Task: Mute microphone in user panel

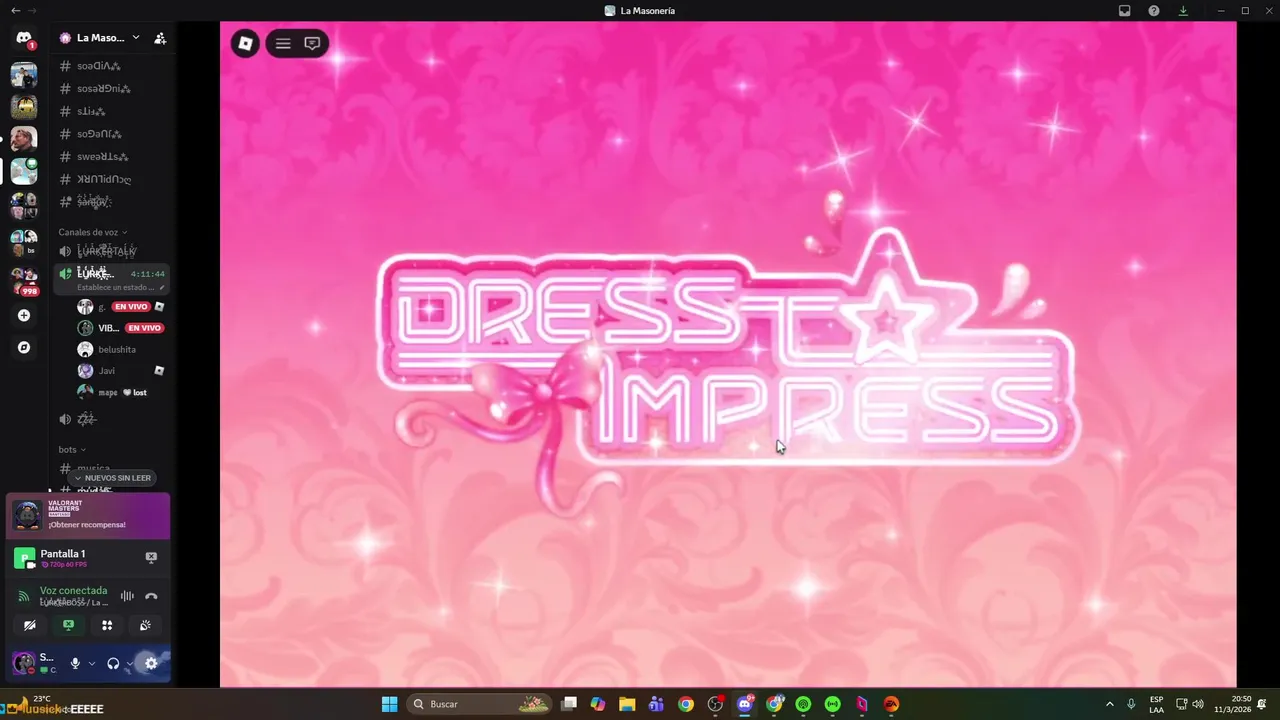Action: (75, 663)
